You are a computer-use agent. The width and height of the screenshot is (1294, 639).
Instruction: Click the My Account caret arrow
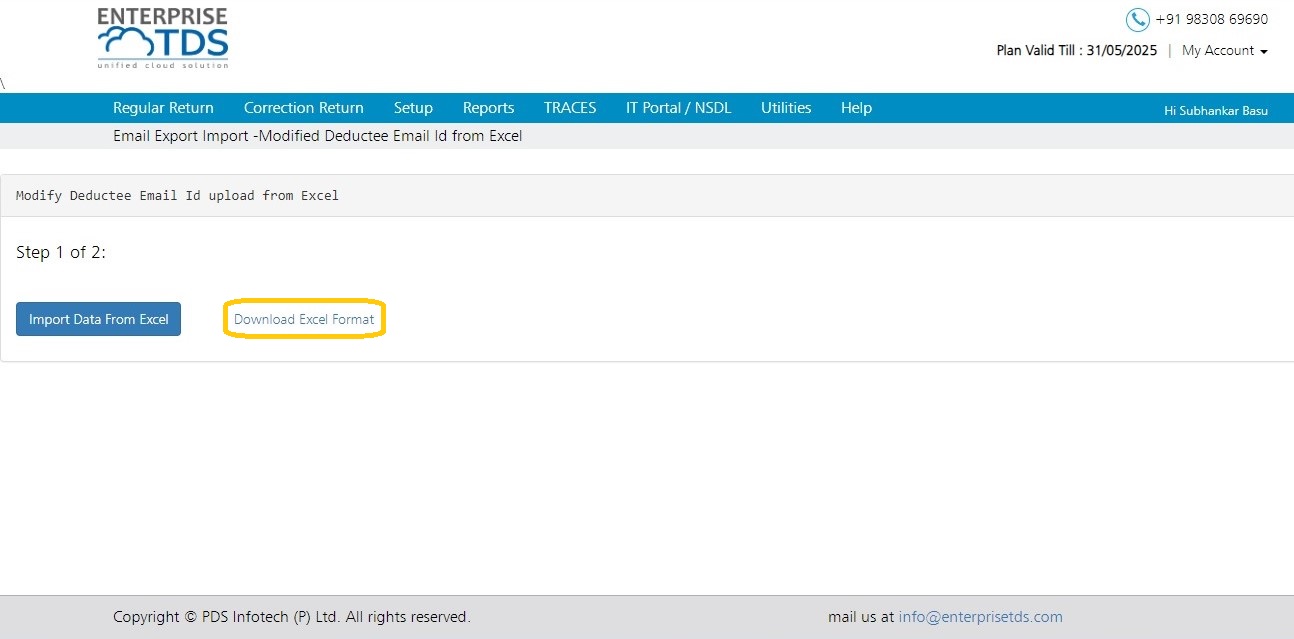click(x=1264, y=51)
